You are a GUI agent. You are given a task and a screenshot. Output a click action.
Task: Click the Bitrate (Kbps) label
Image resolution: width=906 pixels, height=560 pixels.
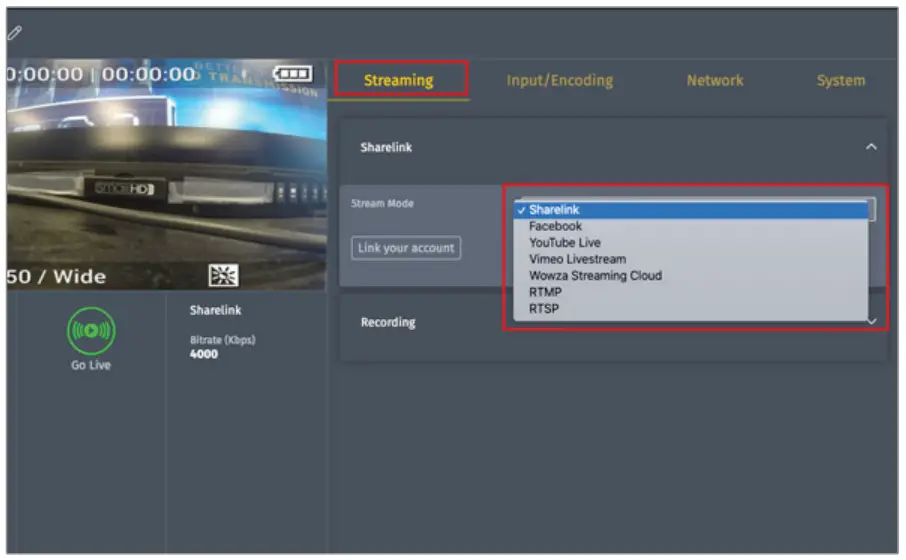click(x=222, y=340)
